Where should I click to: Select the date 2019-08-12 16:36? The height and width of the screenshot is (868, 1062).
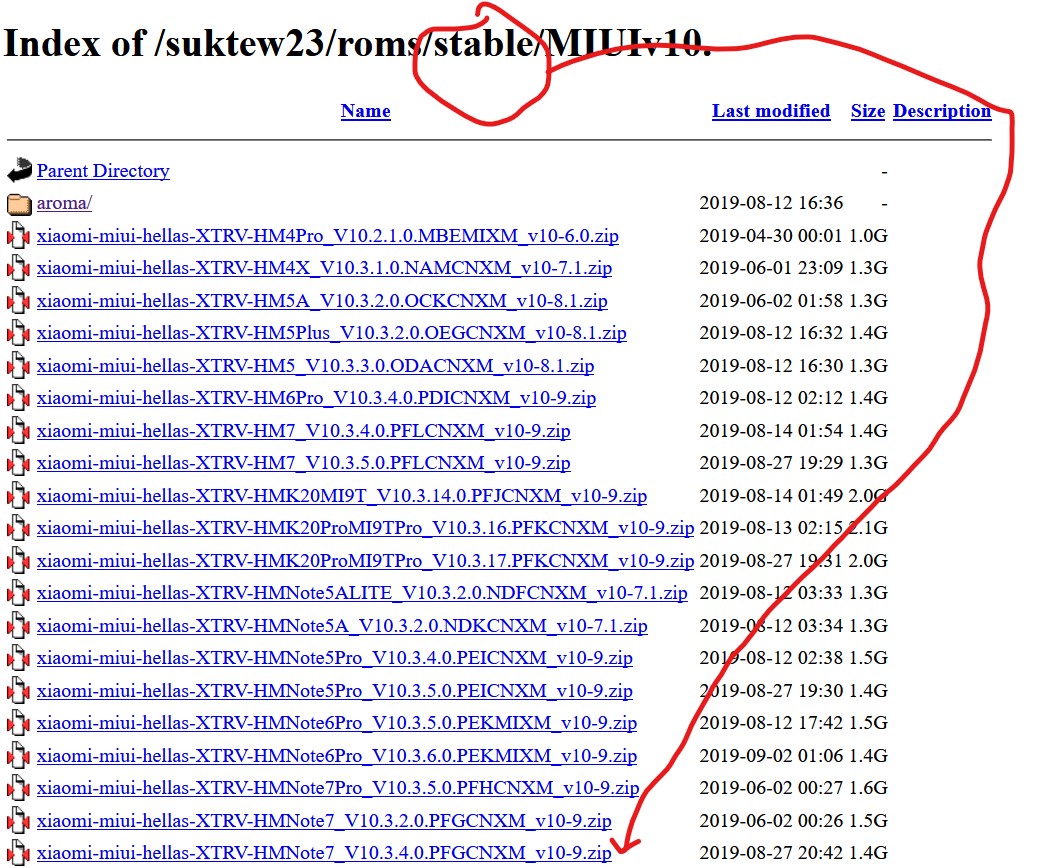(771, 203)
